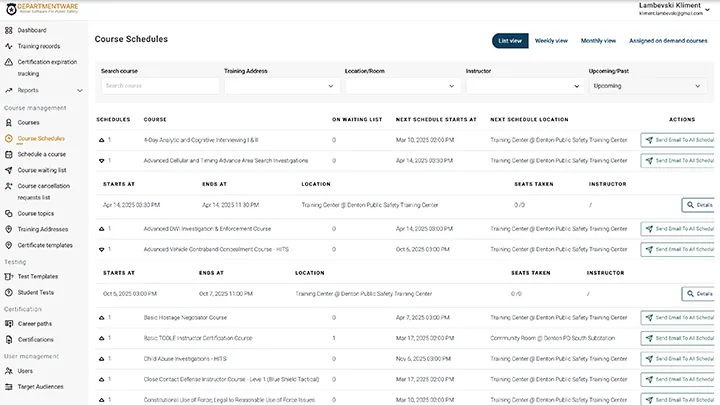
Task: Click Target Audiences icon
Action: (9, 387)
